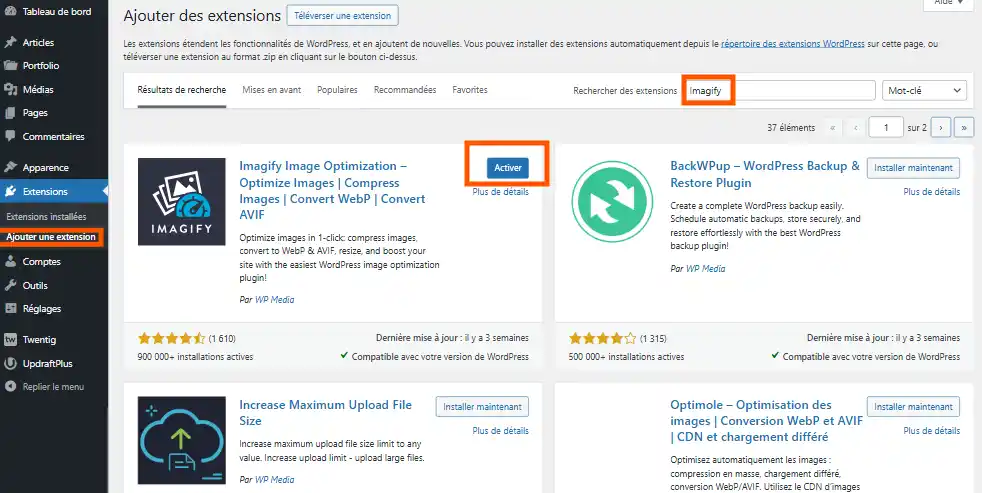Install Optimole with Installer maintenant

[913, 407]
